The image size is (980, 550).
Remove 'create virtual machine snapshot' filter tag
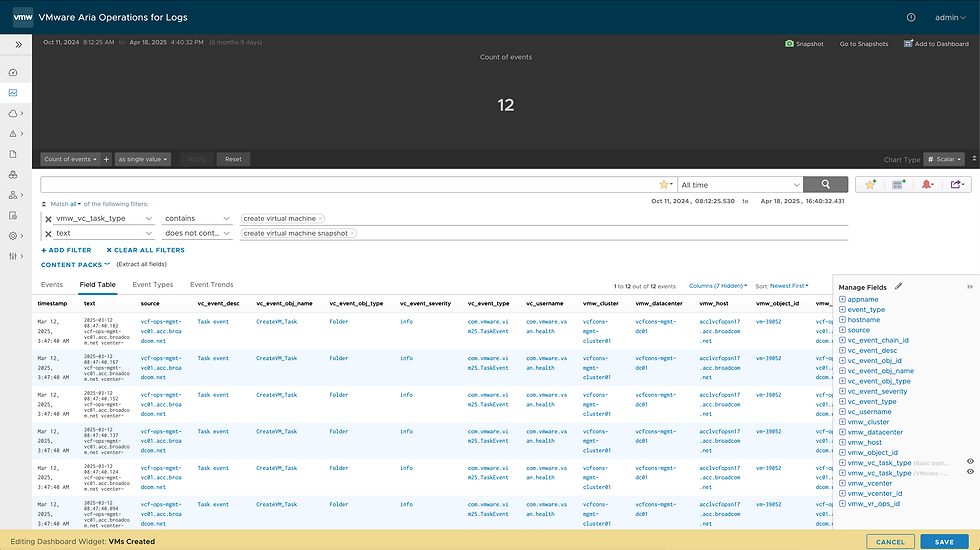pyautogui.click(x=352, y=233)
